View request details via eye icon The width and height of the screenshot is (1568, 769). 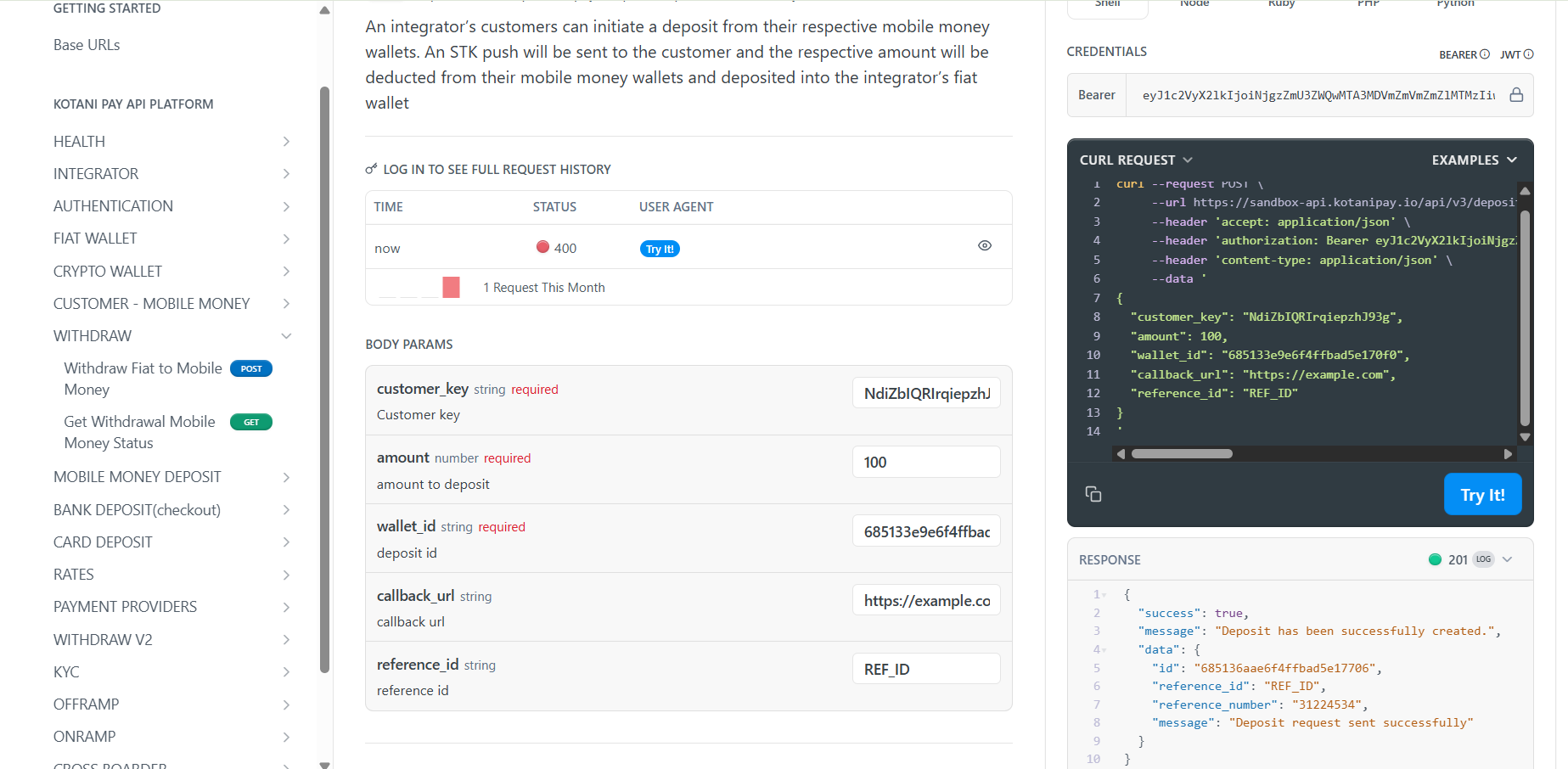coord(985,245)
